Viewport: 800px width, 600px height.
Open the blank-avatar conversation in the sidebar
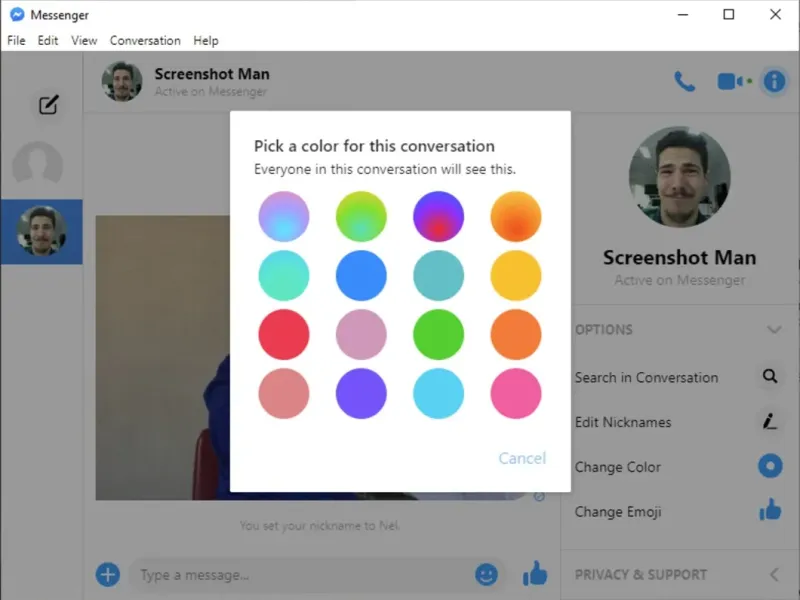point(38,166)
